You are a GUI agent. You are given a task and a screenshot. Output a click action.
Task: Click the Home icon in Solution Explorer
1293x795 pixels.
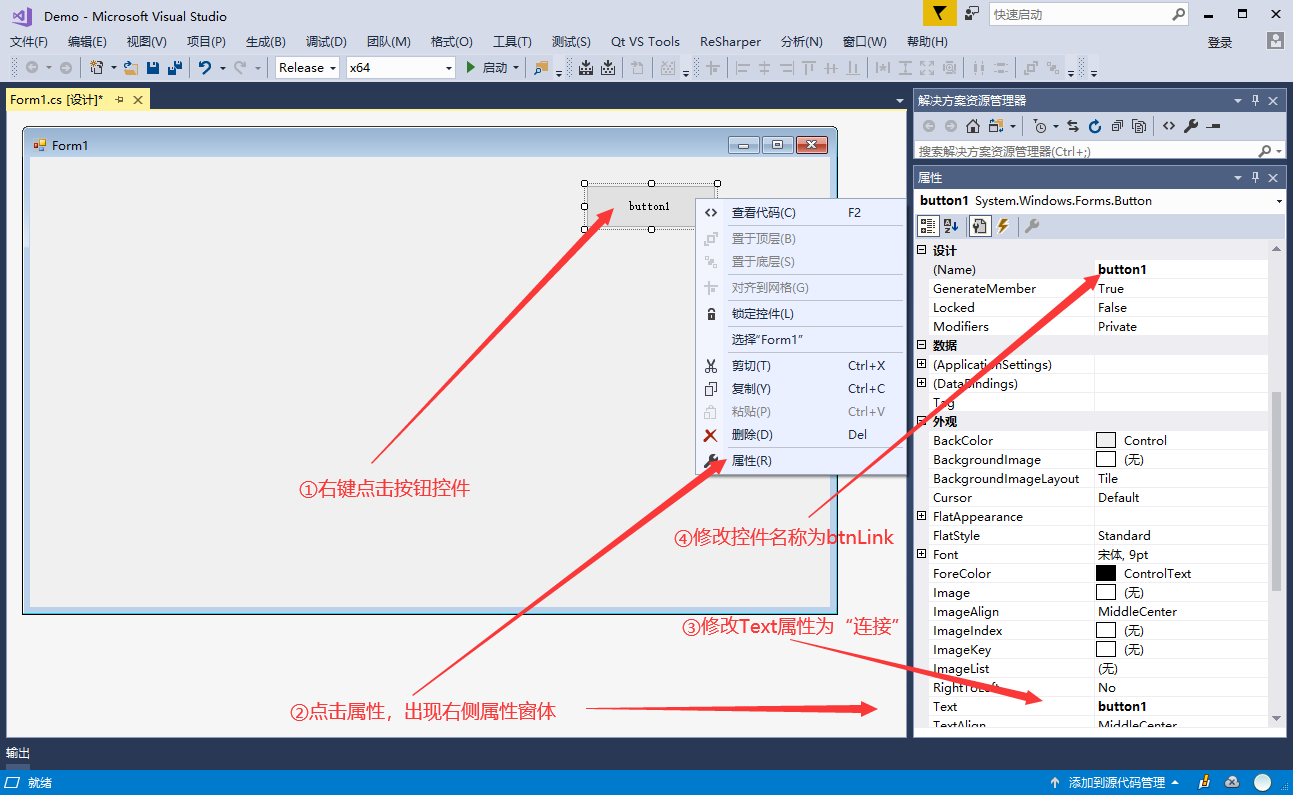pyautogui.click(x=972, y=126)
